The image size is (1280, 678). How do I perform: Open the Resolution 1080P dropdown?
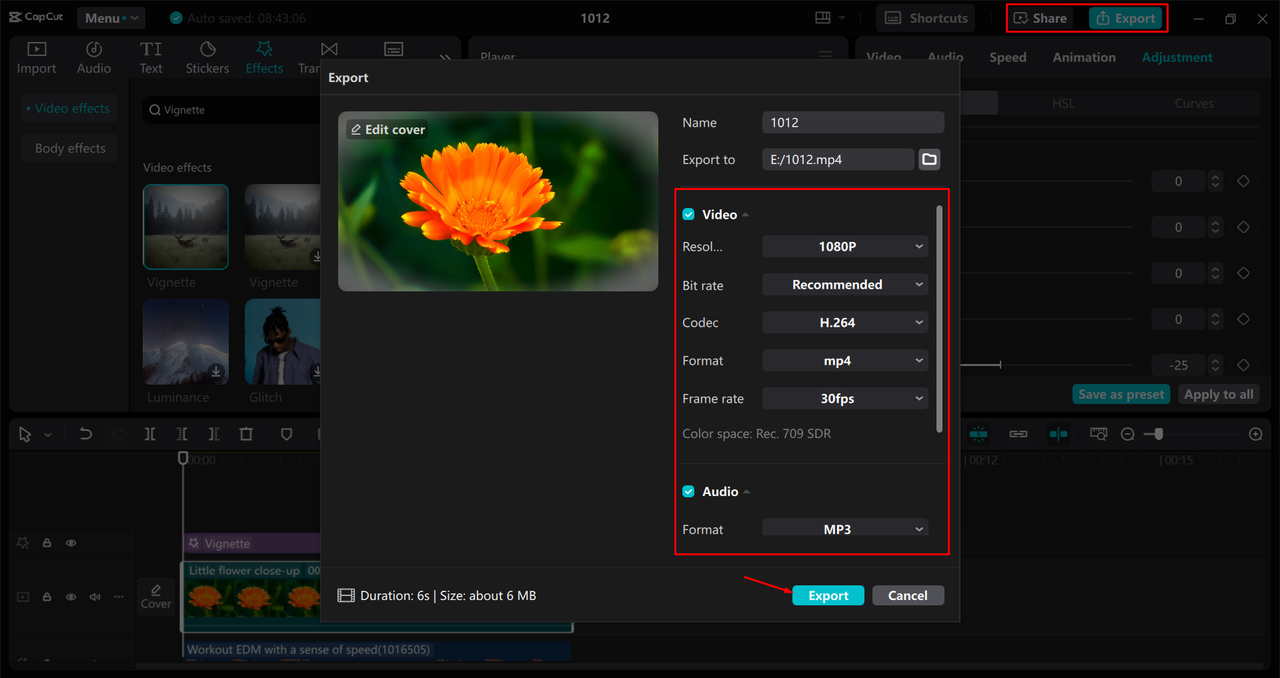pos(845,246)
